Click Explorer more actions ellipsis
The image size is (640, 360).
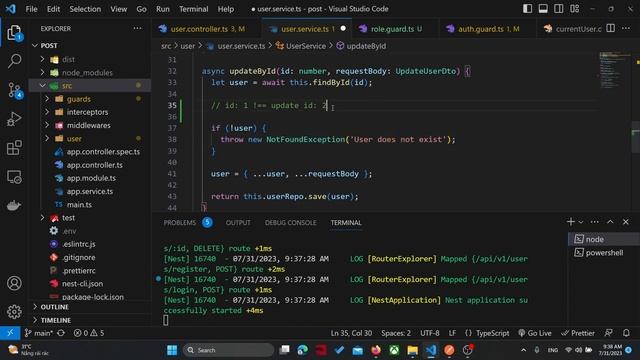tap(137, 29)
